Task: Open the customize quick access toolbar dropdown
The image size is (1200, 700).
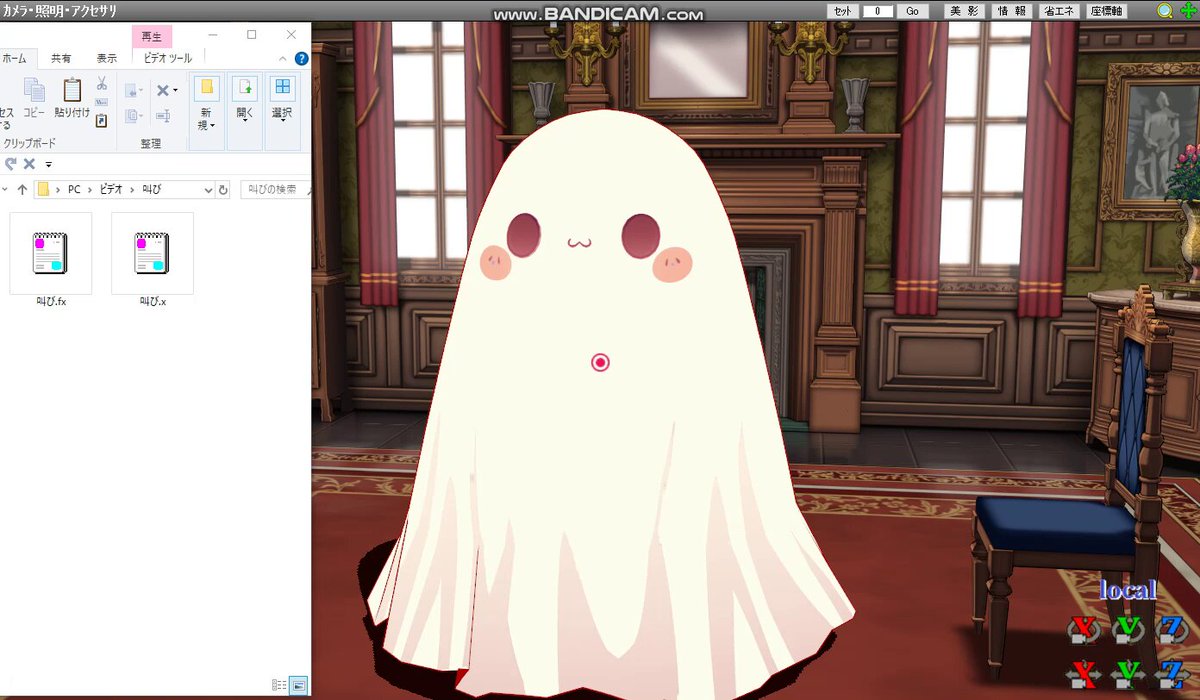Action: [48, 164]
